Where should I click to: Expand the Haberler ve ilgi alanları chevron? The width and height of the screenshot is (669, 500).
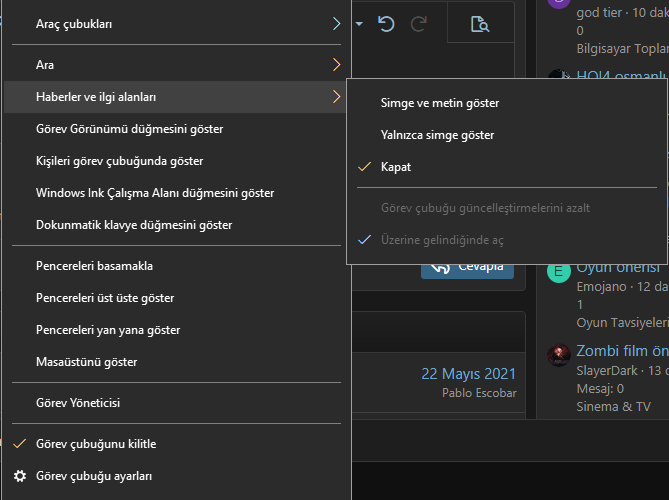336,97
